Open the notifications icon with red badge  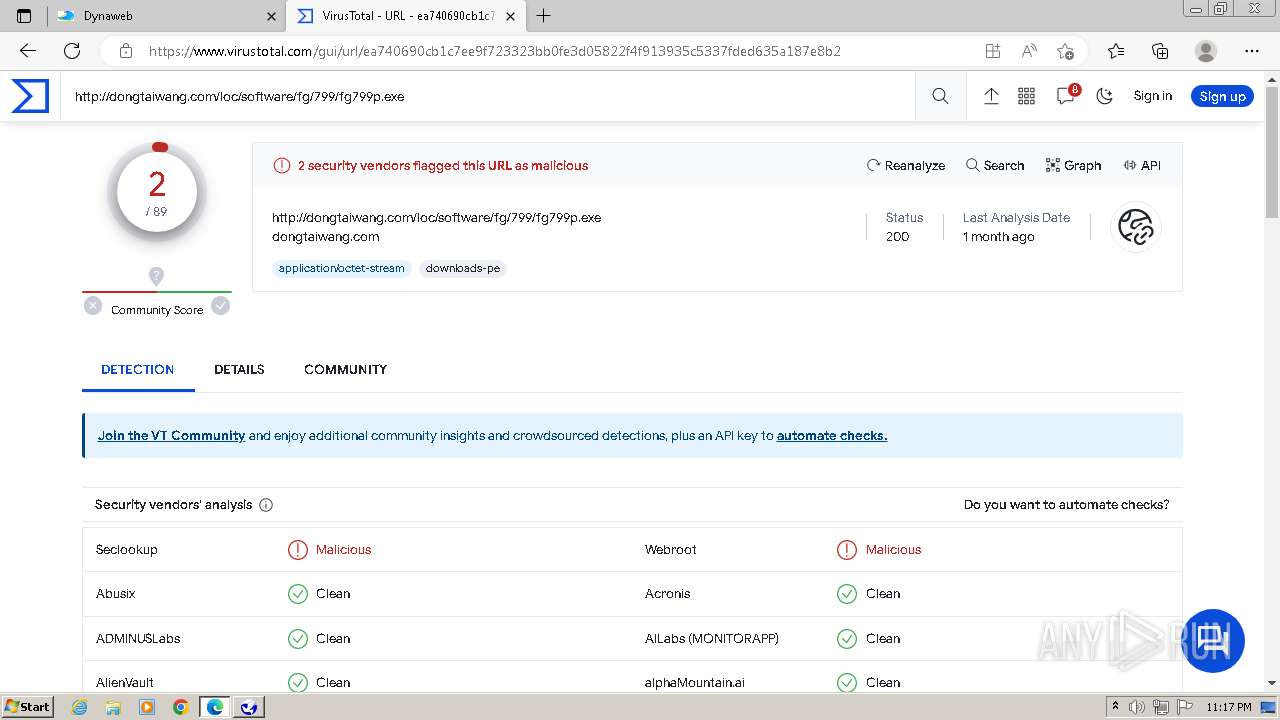[1066, 95]
